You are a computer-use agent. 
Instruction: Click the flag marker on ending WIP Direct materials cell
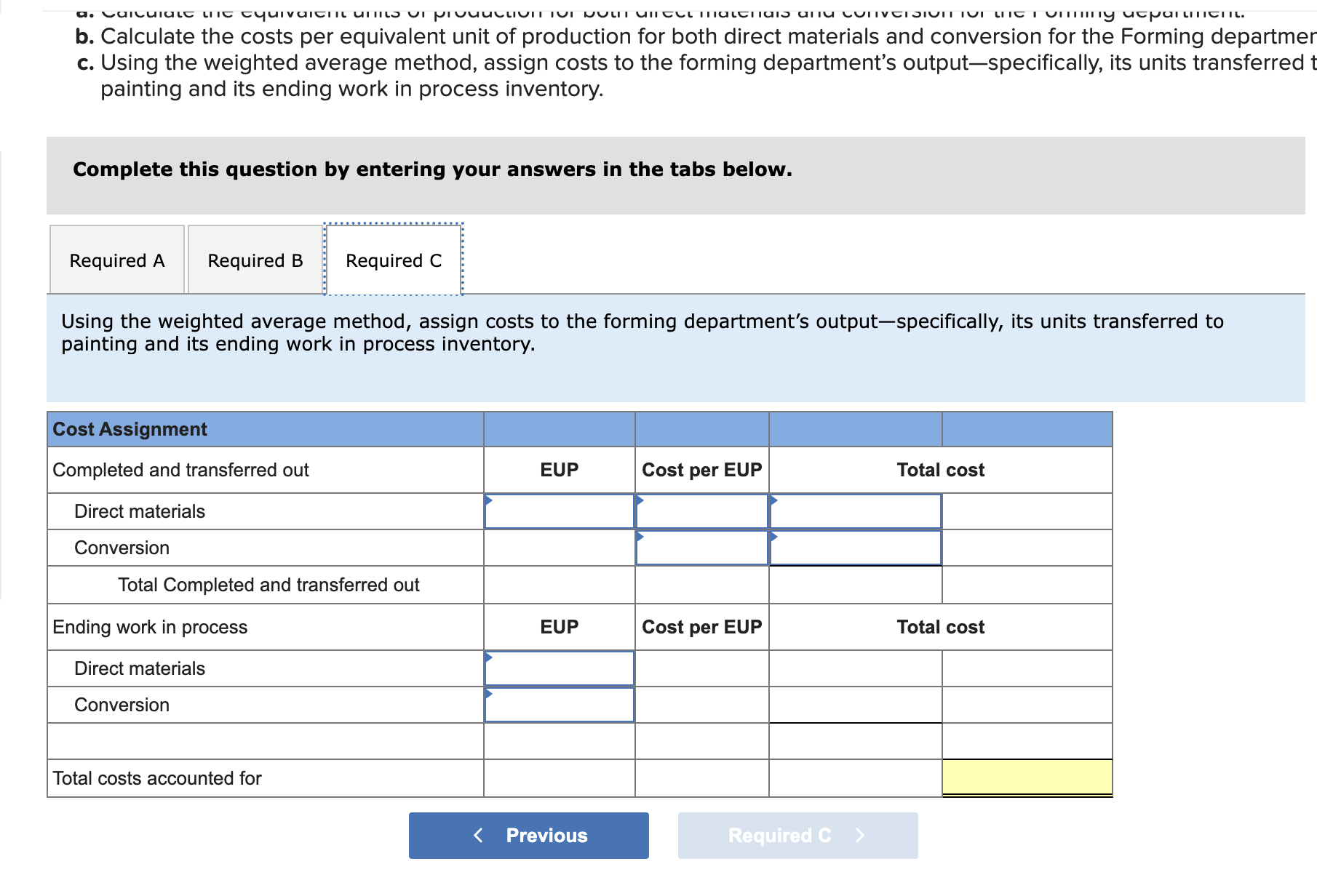pos(488,658)
